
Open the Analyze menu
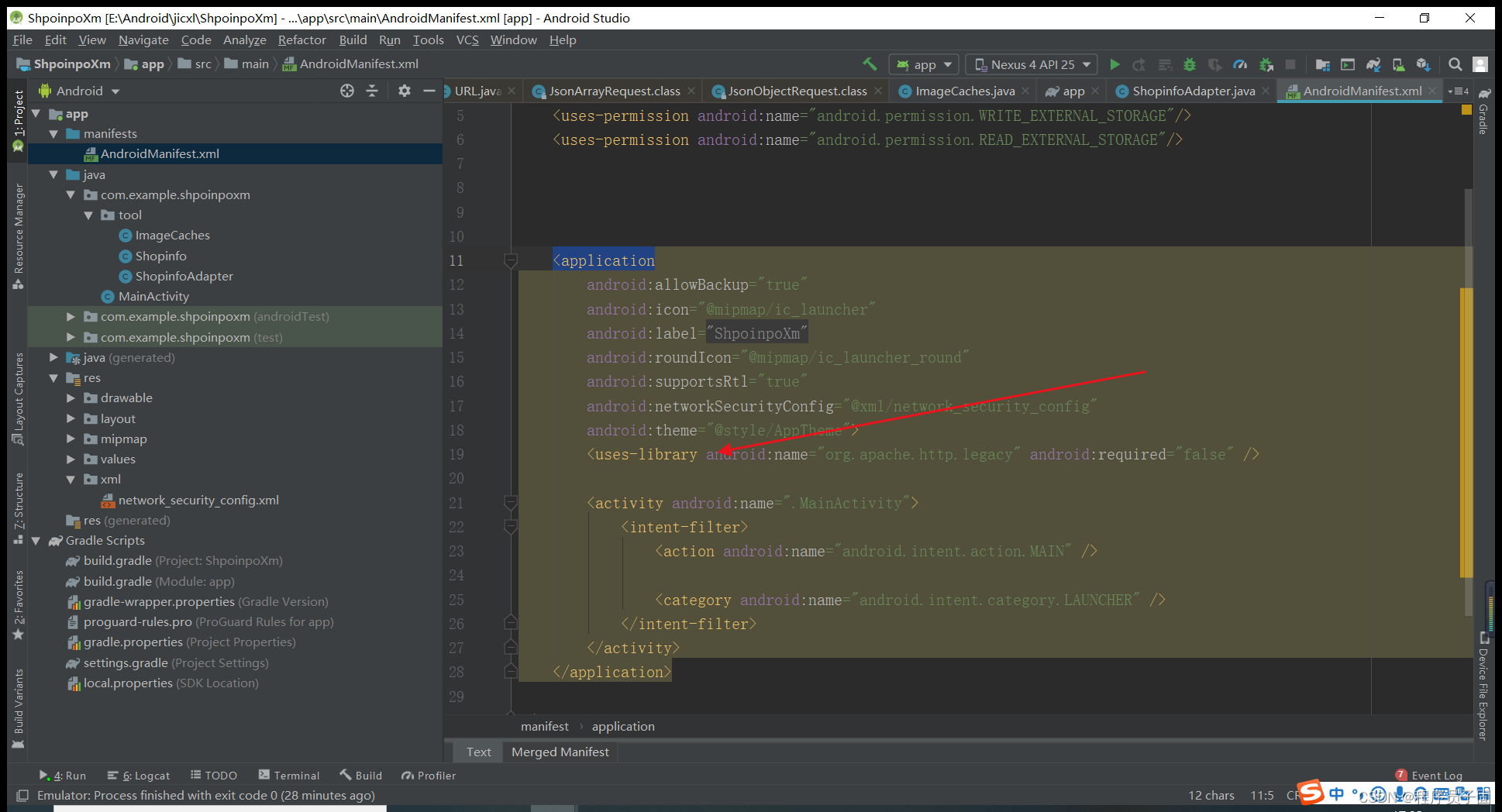pos(244,40)
